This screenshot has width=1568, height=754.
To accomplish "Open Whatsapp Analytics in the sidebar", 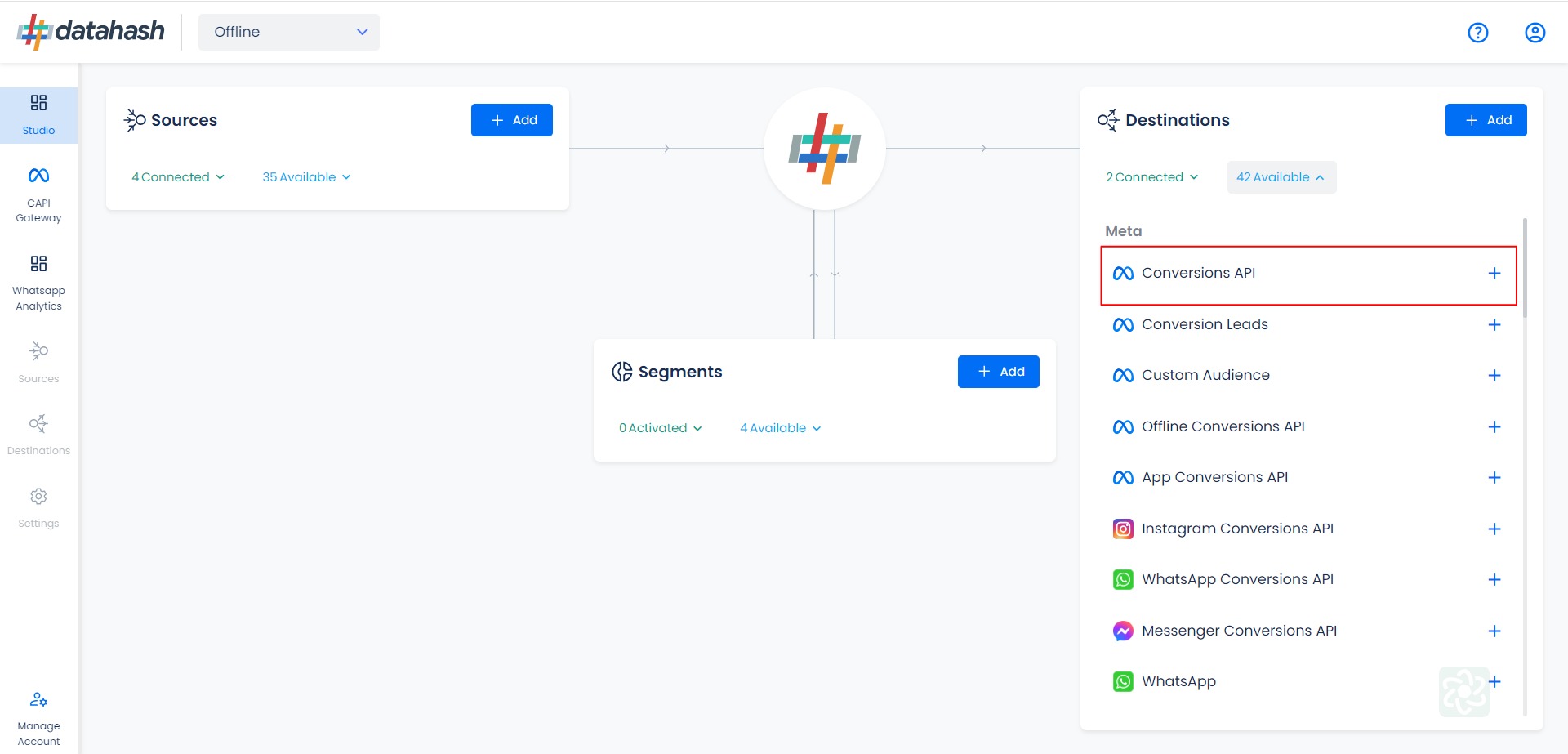I will (x=38, y=283).
